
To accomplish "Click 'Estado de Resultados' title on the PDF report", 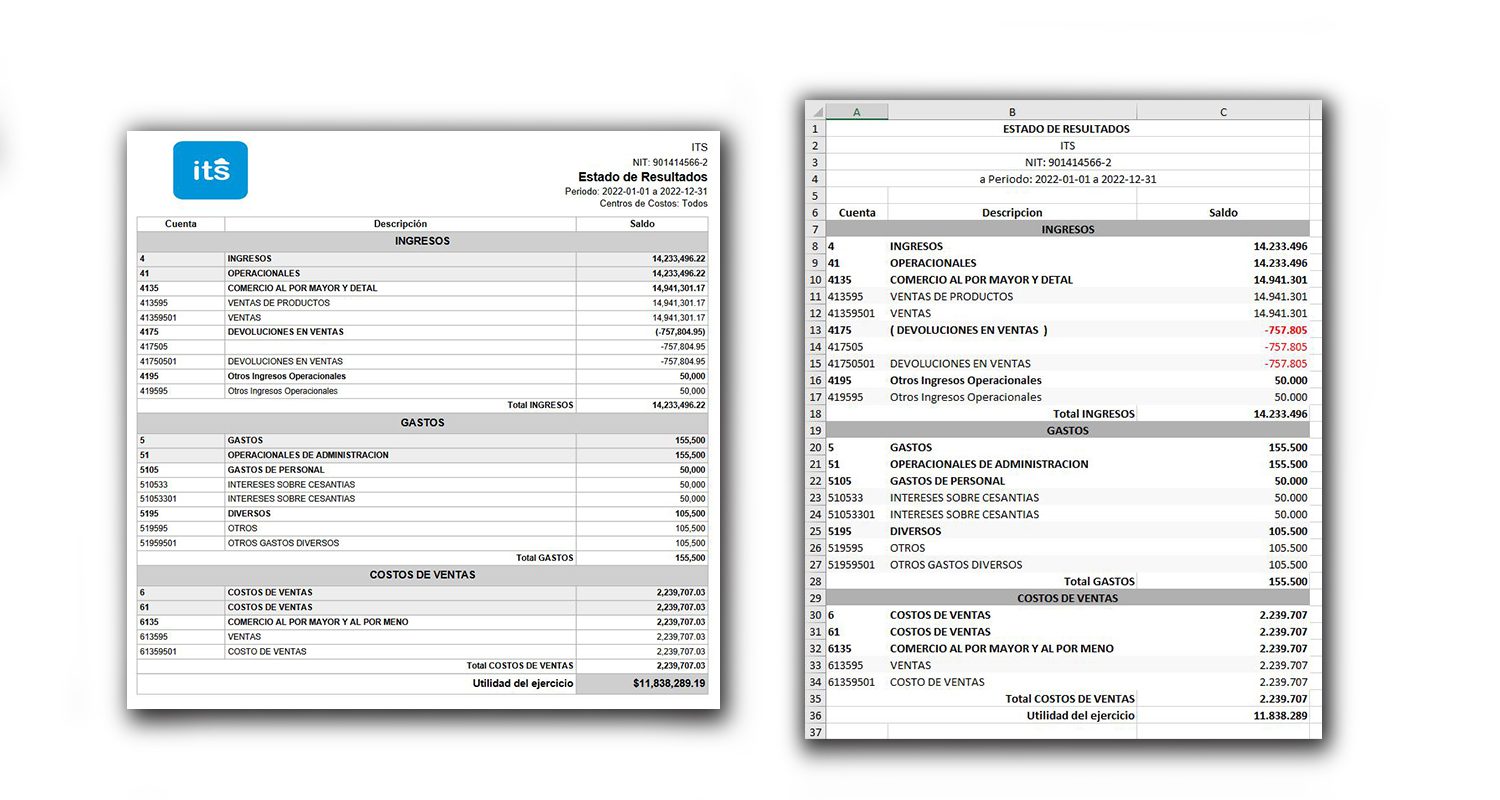I will 642,177.
